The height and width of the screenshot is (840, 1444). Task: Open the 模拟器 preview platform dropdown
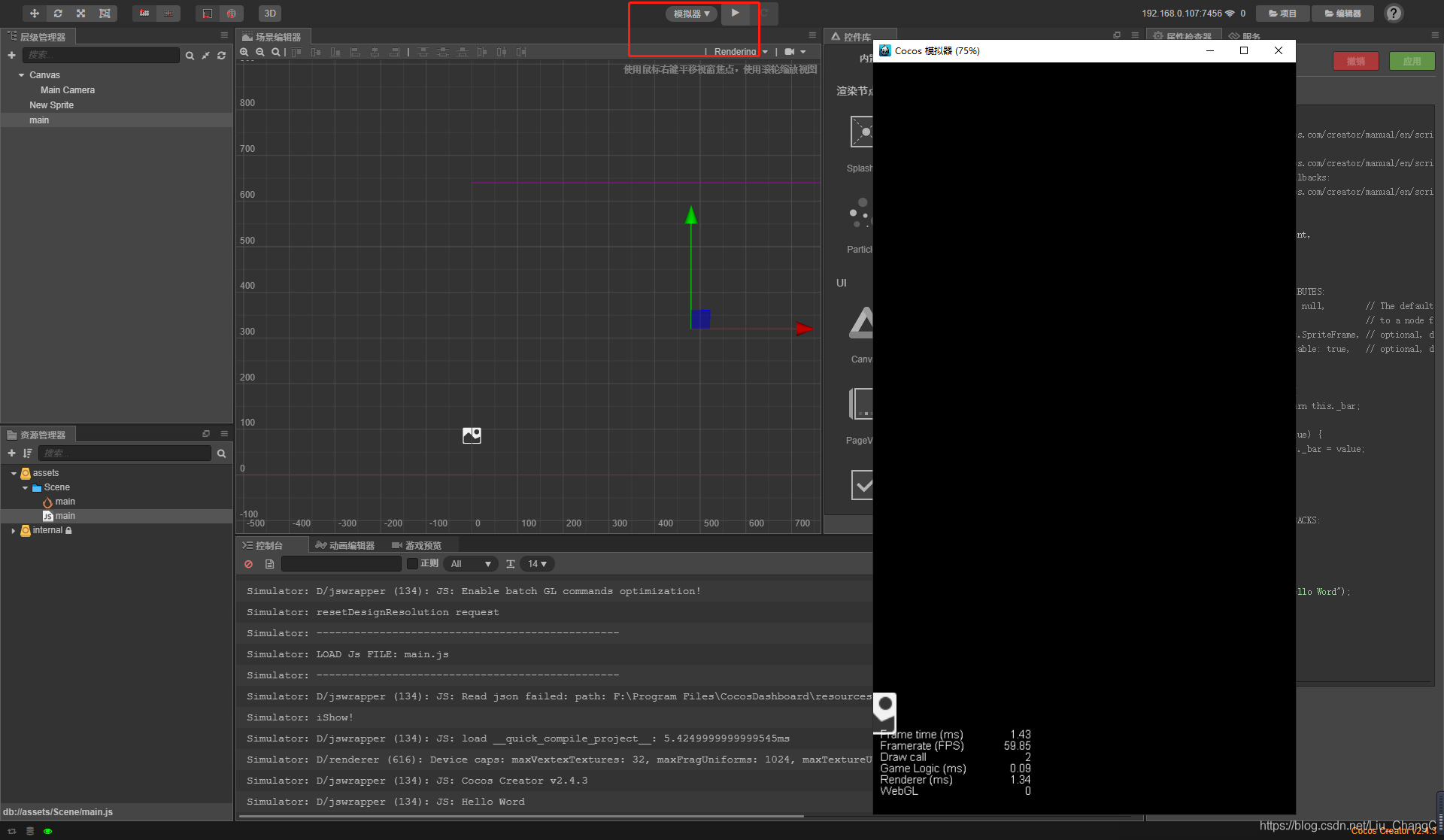pyautogui.click(x=691, y=14)
